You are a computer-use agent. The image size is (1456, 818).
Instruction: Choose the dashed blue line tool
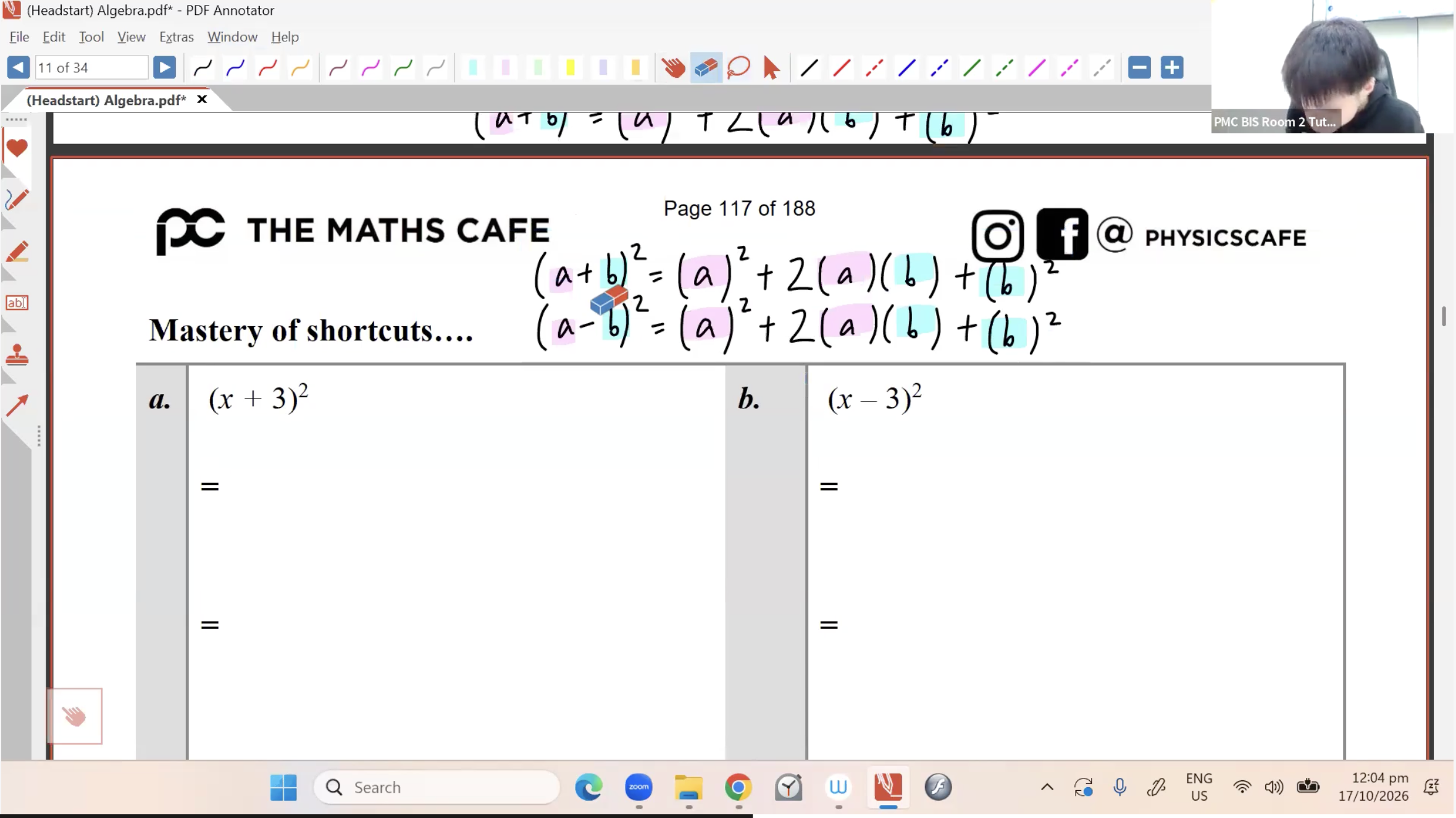coord(939,67)
